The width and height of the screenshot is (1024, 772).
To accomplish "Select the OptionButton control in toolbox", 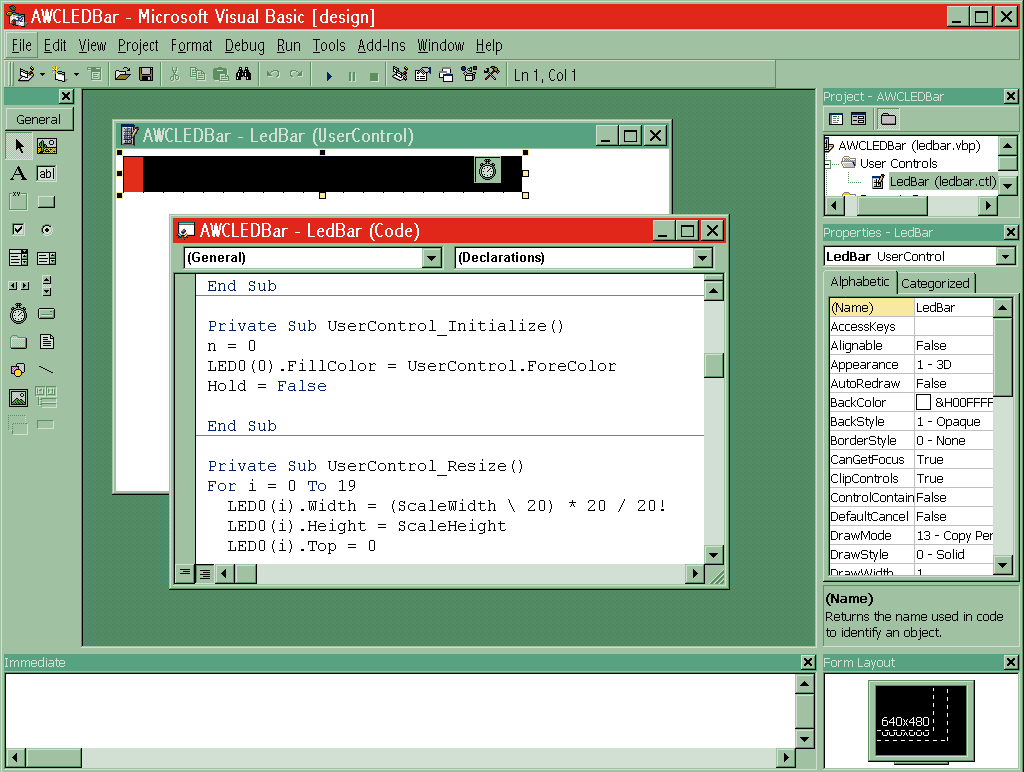I will coord(46,230).
